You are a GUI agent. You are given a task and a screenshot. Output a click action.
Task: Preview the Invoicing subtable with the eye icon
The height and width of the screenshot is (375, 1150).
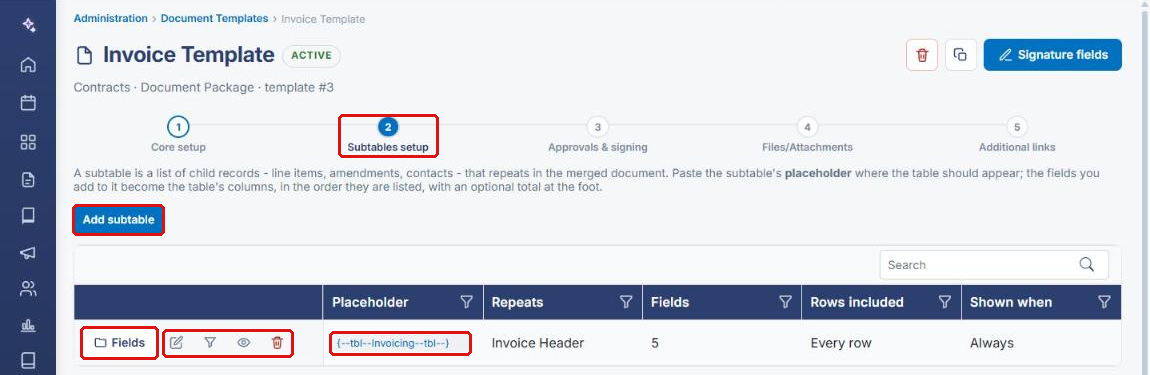pos(243,343)
